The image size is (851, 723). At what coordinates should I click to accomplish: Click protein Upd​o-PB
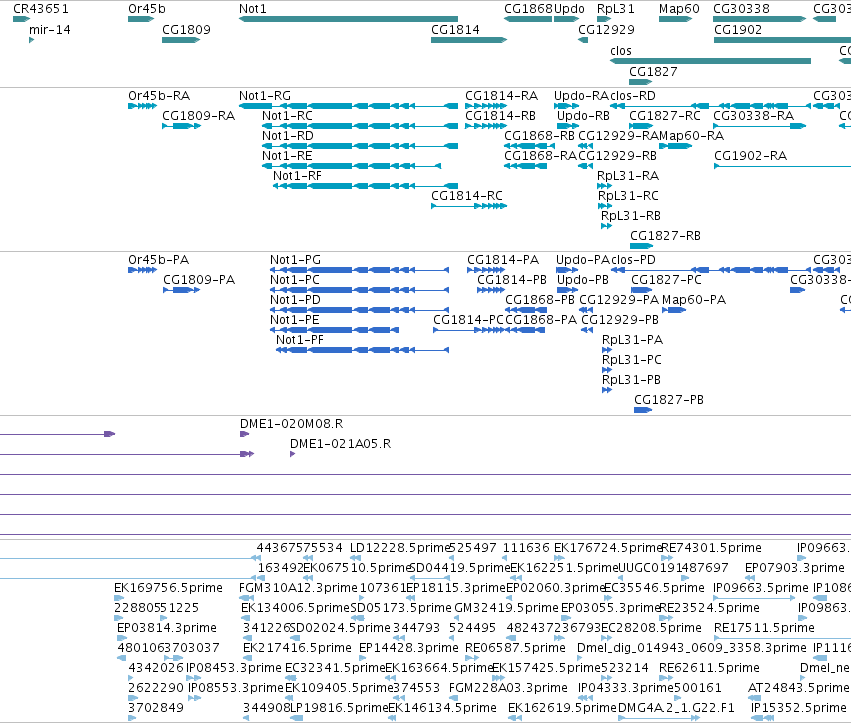[567, 290]
